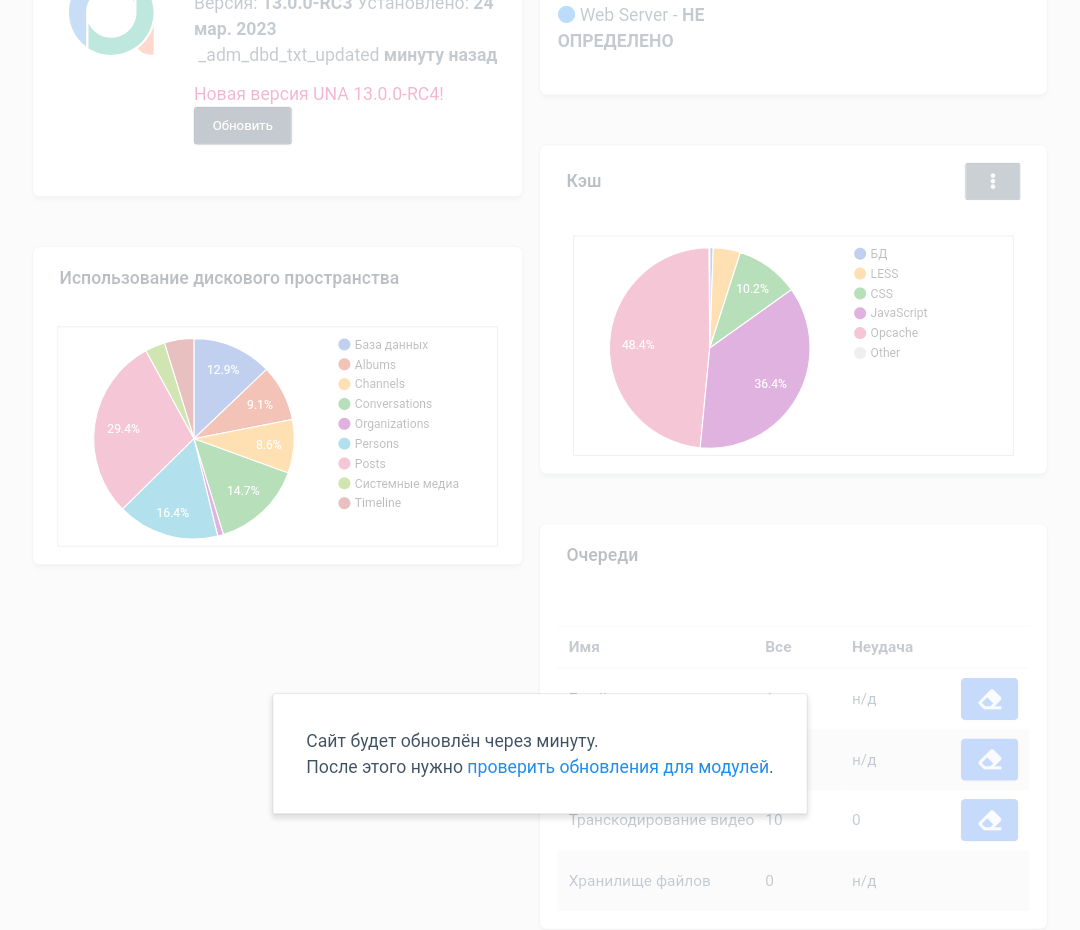Toggle the JavaScript legend entry in cache chart
This screenshot has height=930, width=1080.
[x=898, y=313]
